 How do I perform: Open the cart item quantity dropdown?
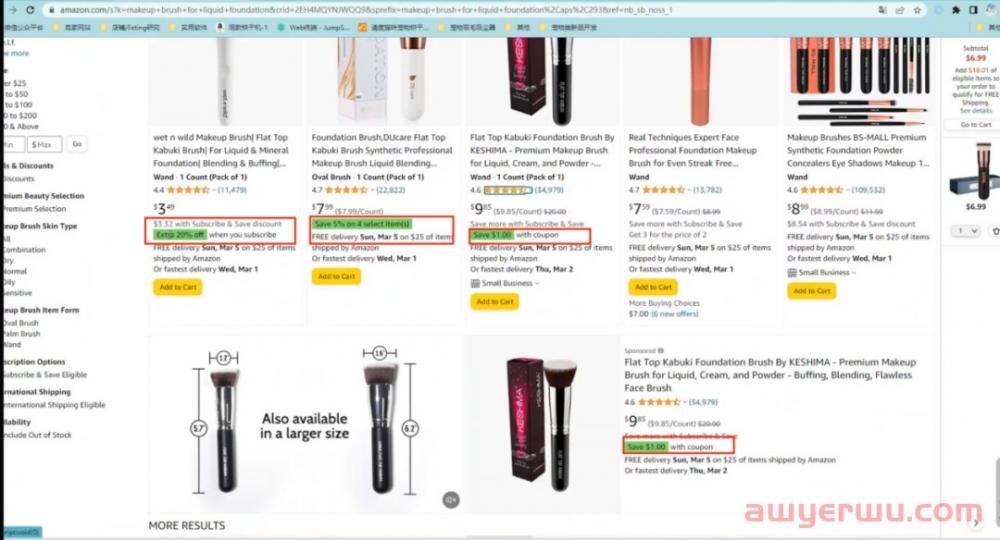[x=966, y=231]
